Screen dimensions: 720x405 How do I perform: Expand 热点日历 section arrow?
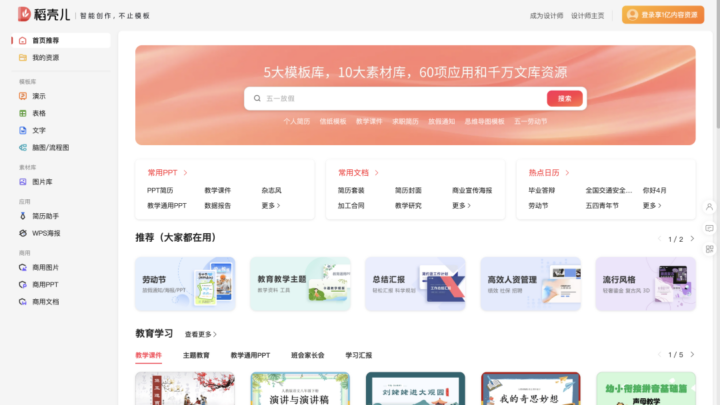(567, 173)
